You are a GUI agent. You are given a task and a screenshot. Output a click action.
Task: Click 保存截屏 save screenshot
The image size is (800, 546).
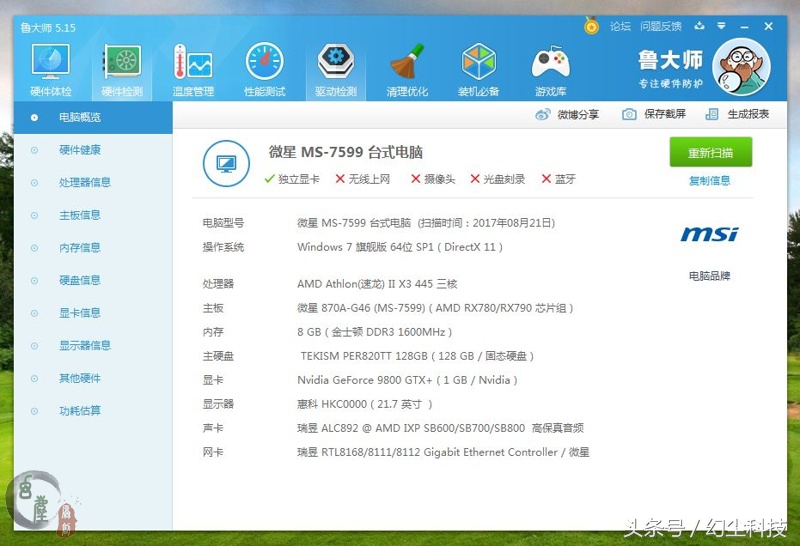pyautogui.click(x=654, y=114)
